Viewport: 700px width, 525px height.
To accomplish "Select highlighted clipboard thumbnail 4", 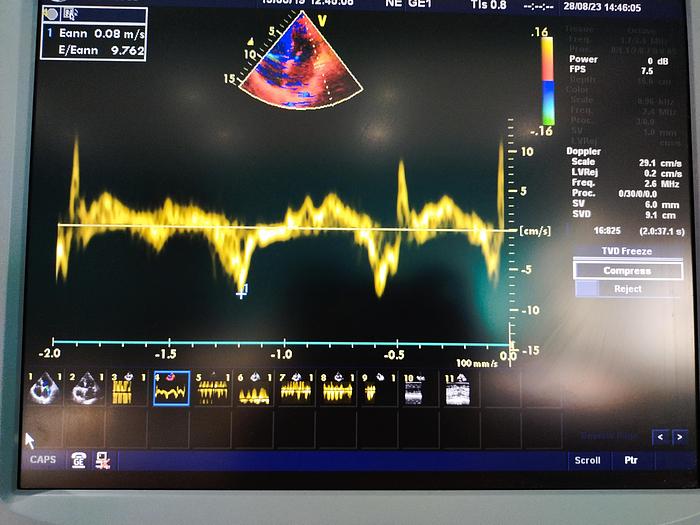I will [x=171, y=388].
